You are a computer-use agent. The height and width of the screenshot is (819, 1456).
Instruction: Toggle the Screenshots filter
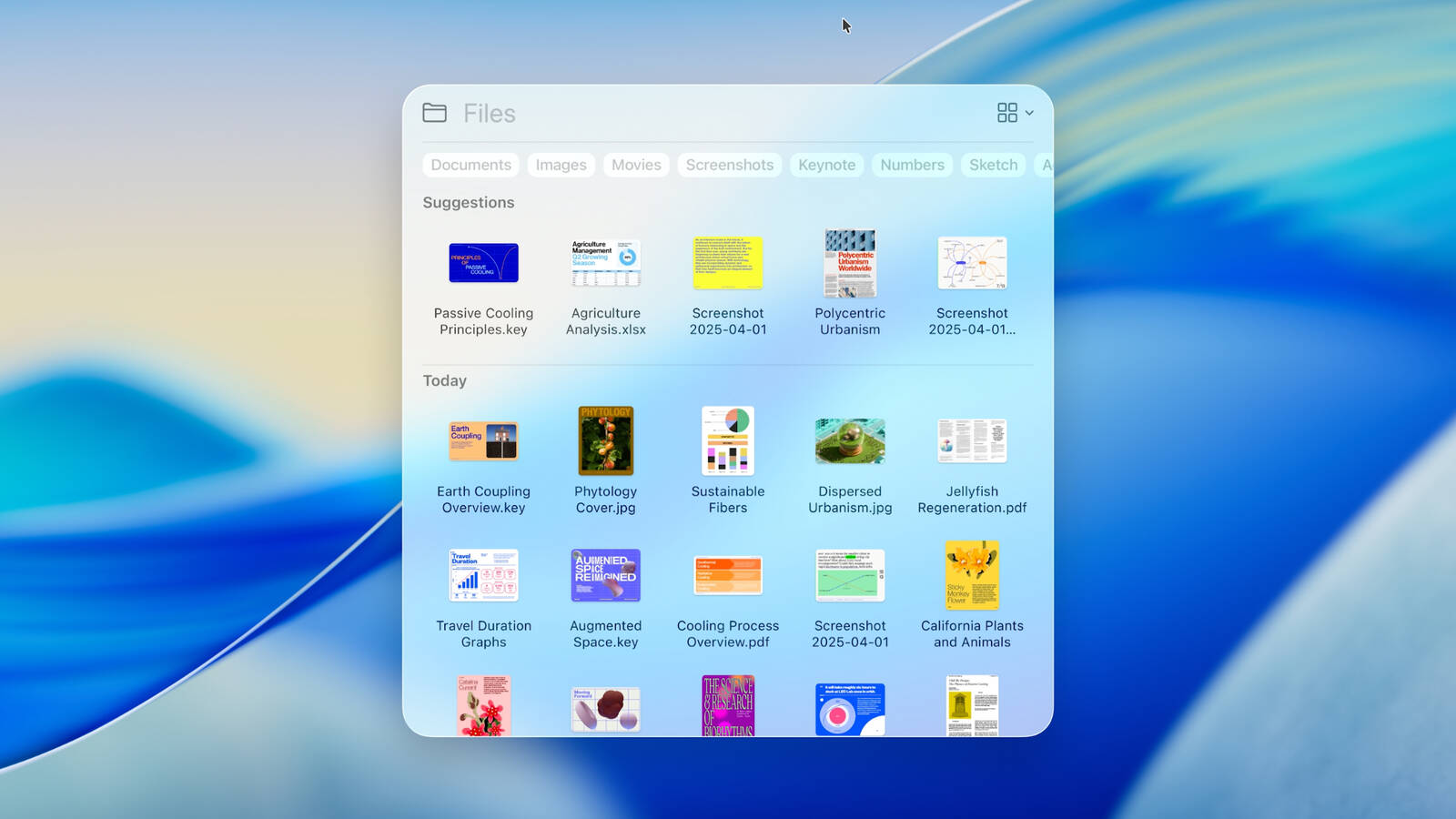(729, 165)
